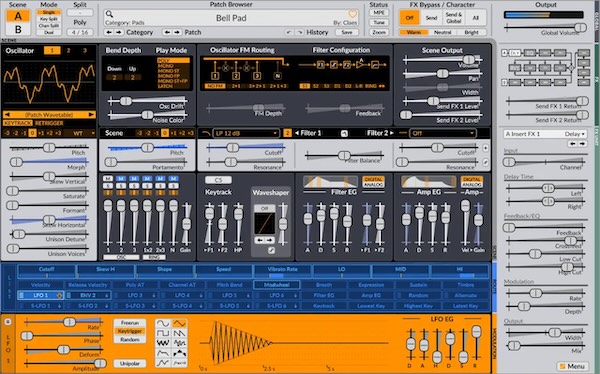Set FX bypass to Send
This screenshot has height=374, width=600.
pos(431,18)
